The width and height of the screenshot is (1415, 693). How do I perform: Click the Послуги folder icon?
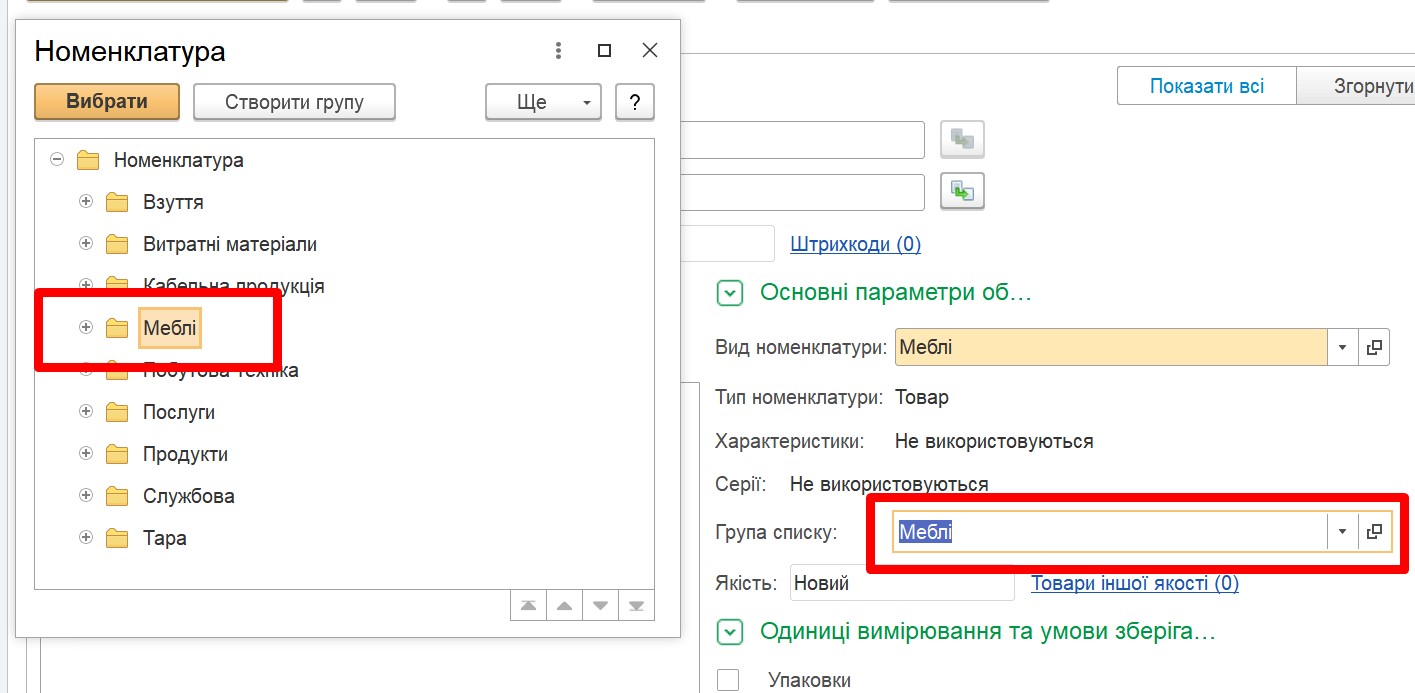tap(118, 412)
